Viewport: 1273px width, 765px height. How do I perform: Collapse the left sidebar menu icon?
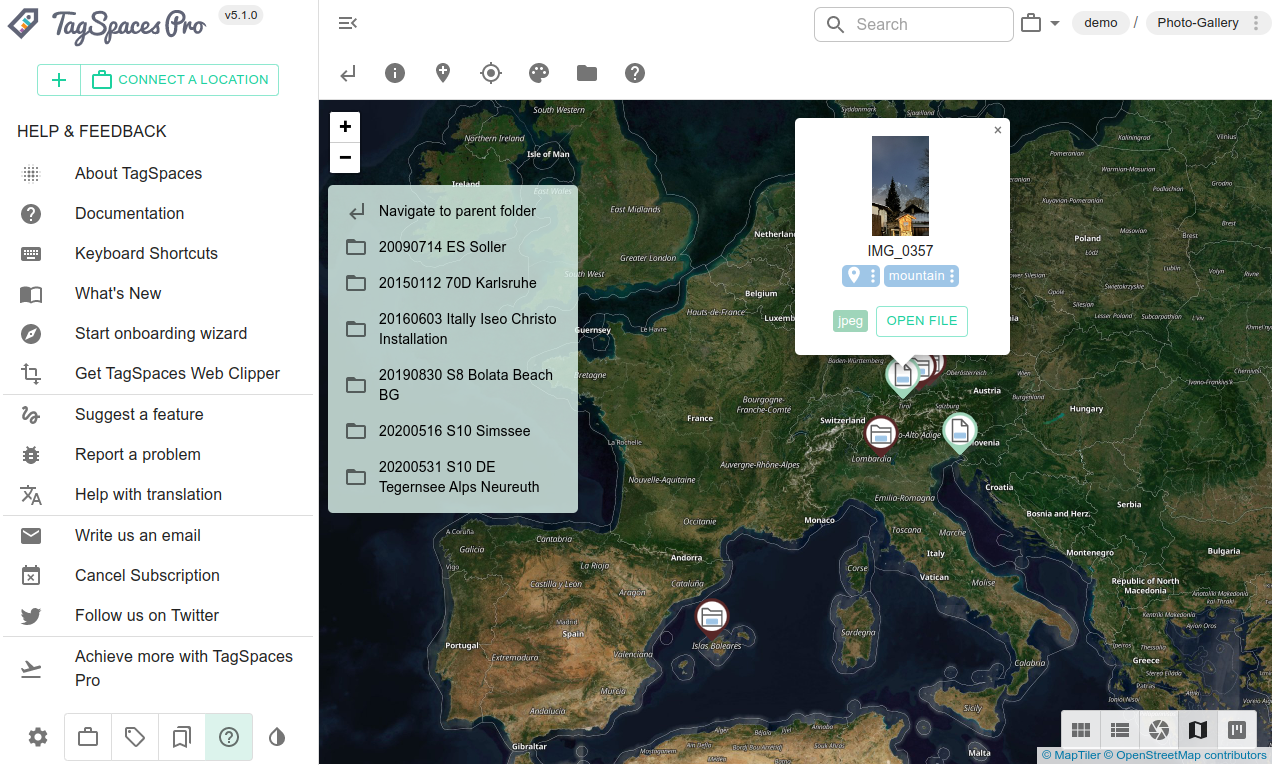point(347,23)
